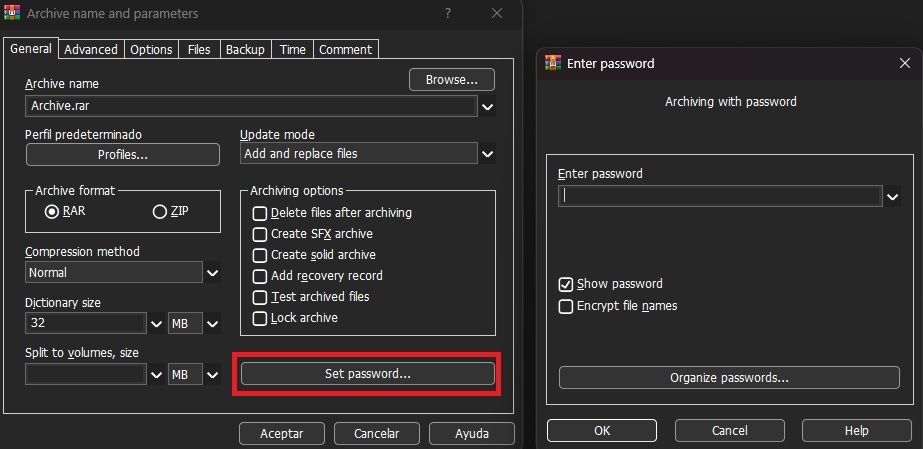Open the Update mode dropdown arrow
Screen dimensions: 923x449
[487, 154]
